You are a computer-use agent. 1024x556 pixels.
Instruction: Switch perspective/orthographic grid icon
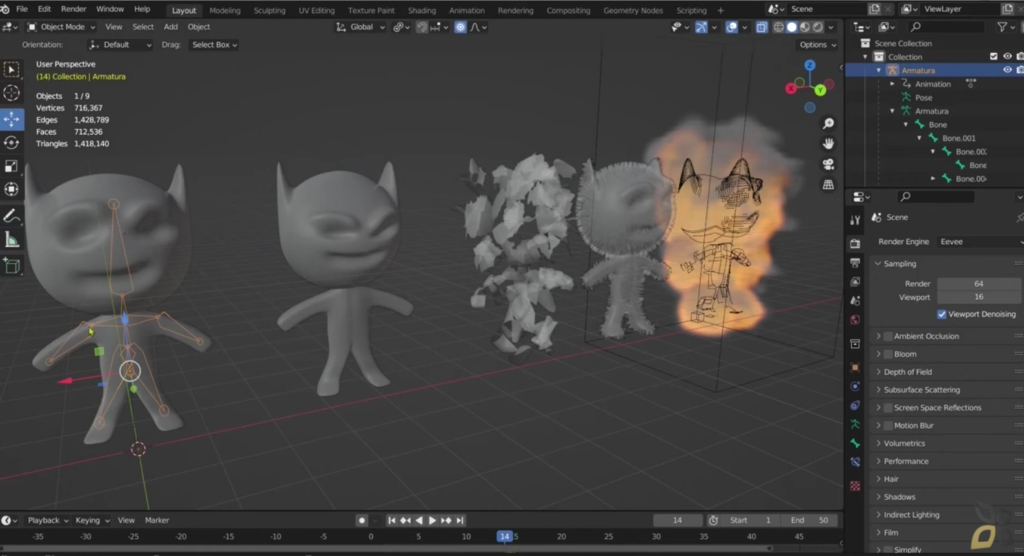click(828, 185)
